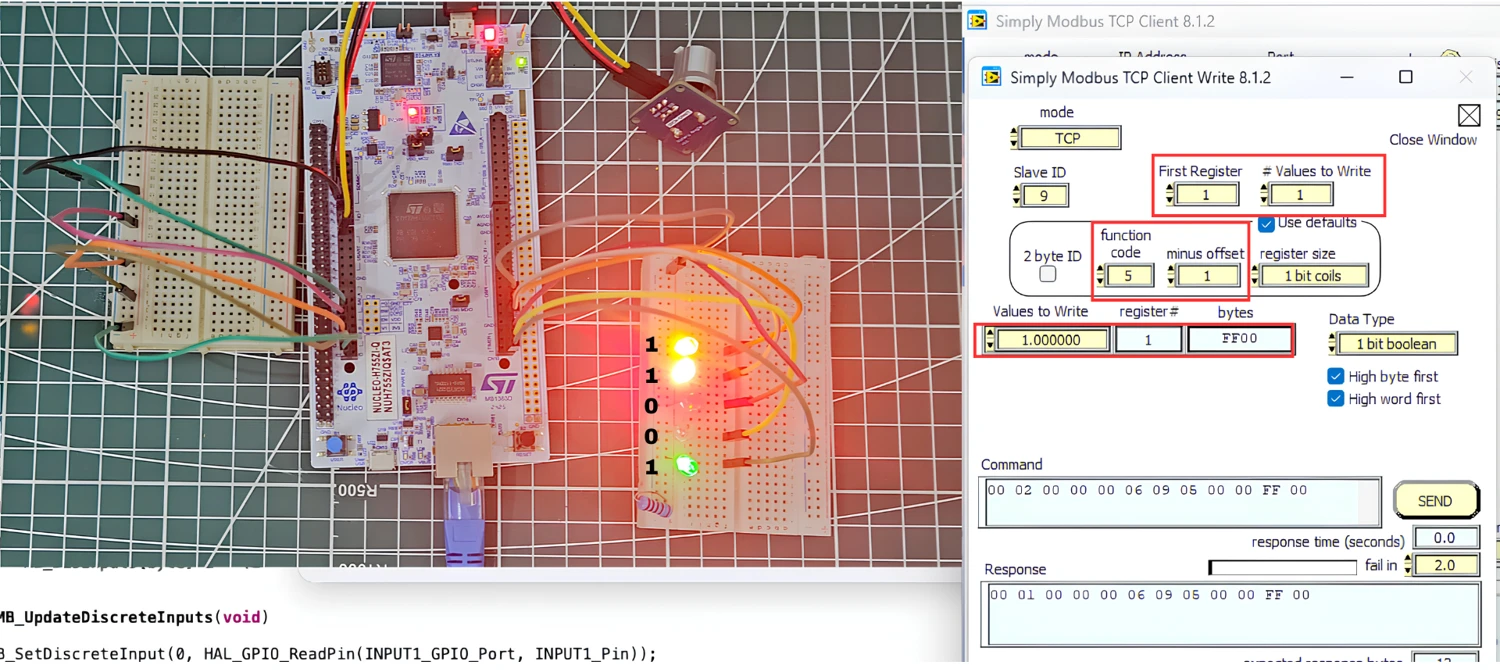1500x670 pixels.
Task: Click the response timeout progress bar
Action: 1283,567
